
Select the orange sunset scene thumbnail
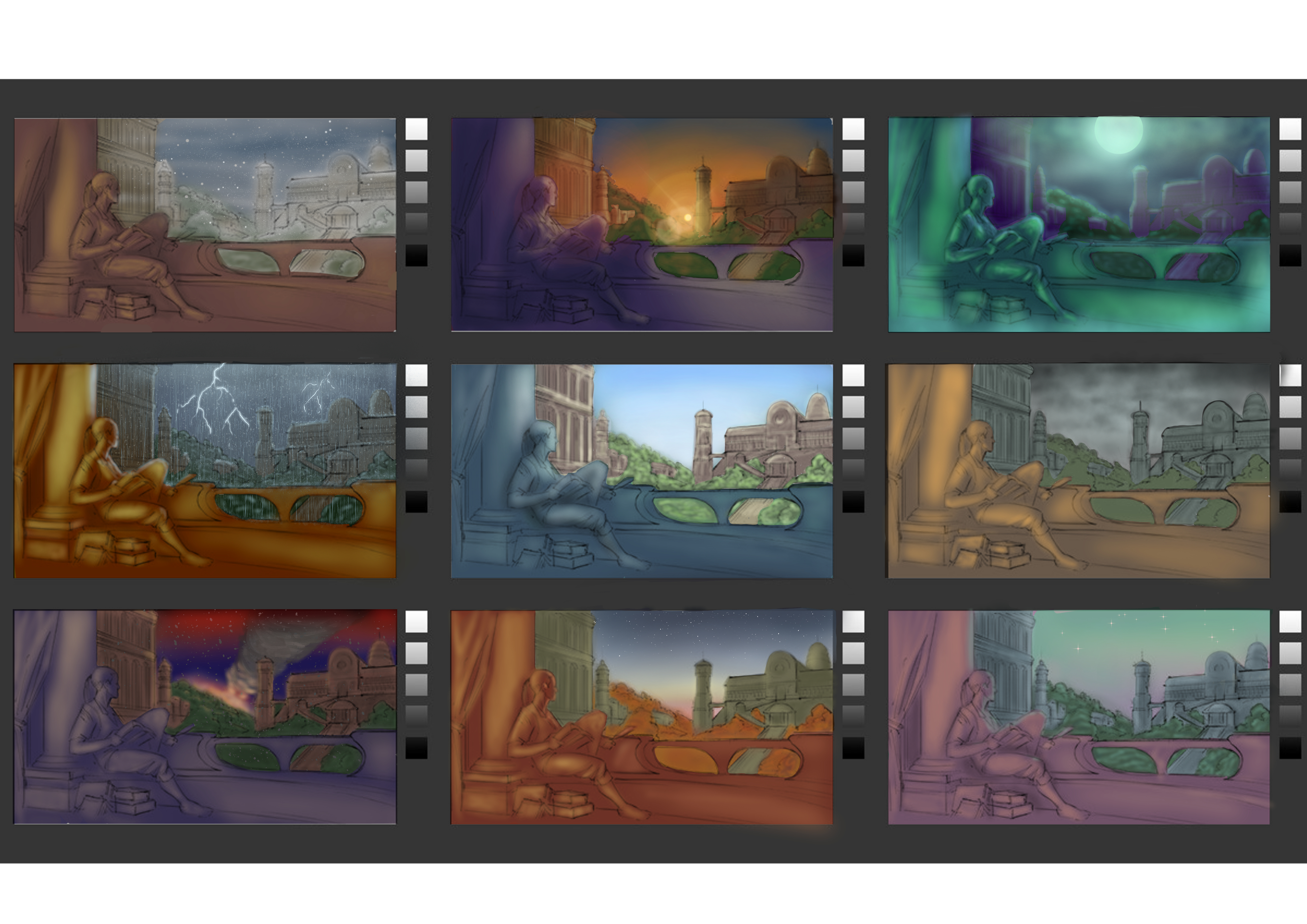pos(642,225)
